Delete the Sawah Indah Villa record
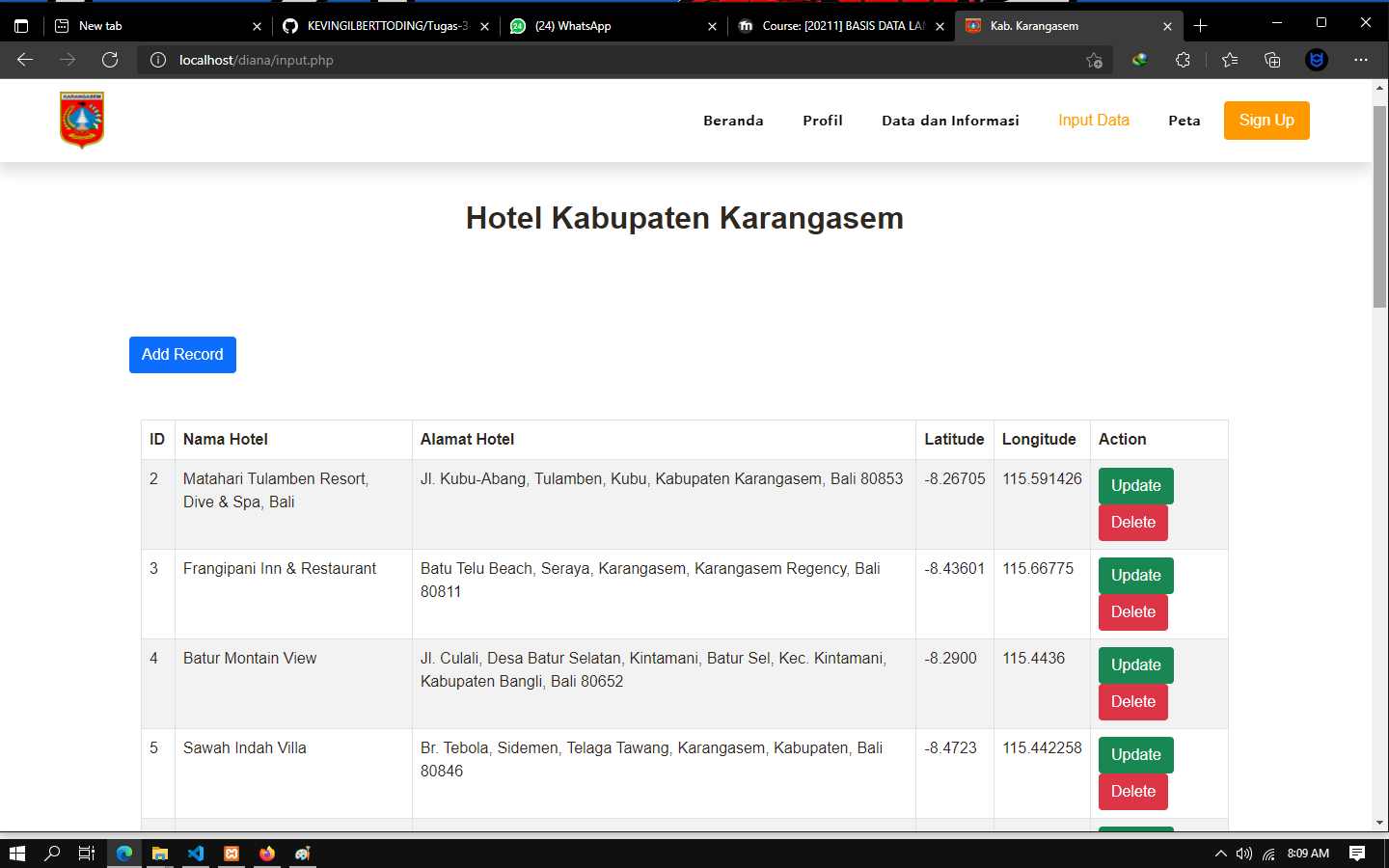This screenshot has width=1389, height=868. click(1132, 792)
